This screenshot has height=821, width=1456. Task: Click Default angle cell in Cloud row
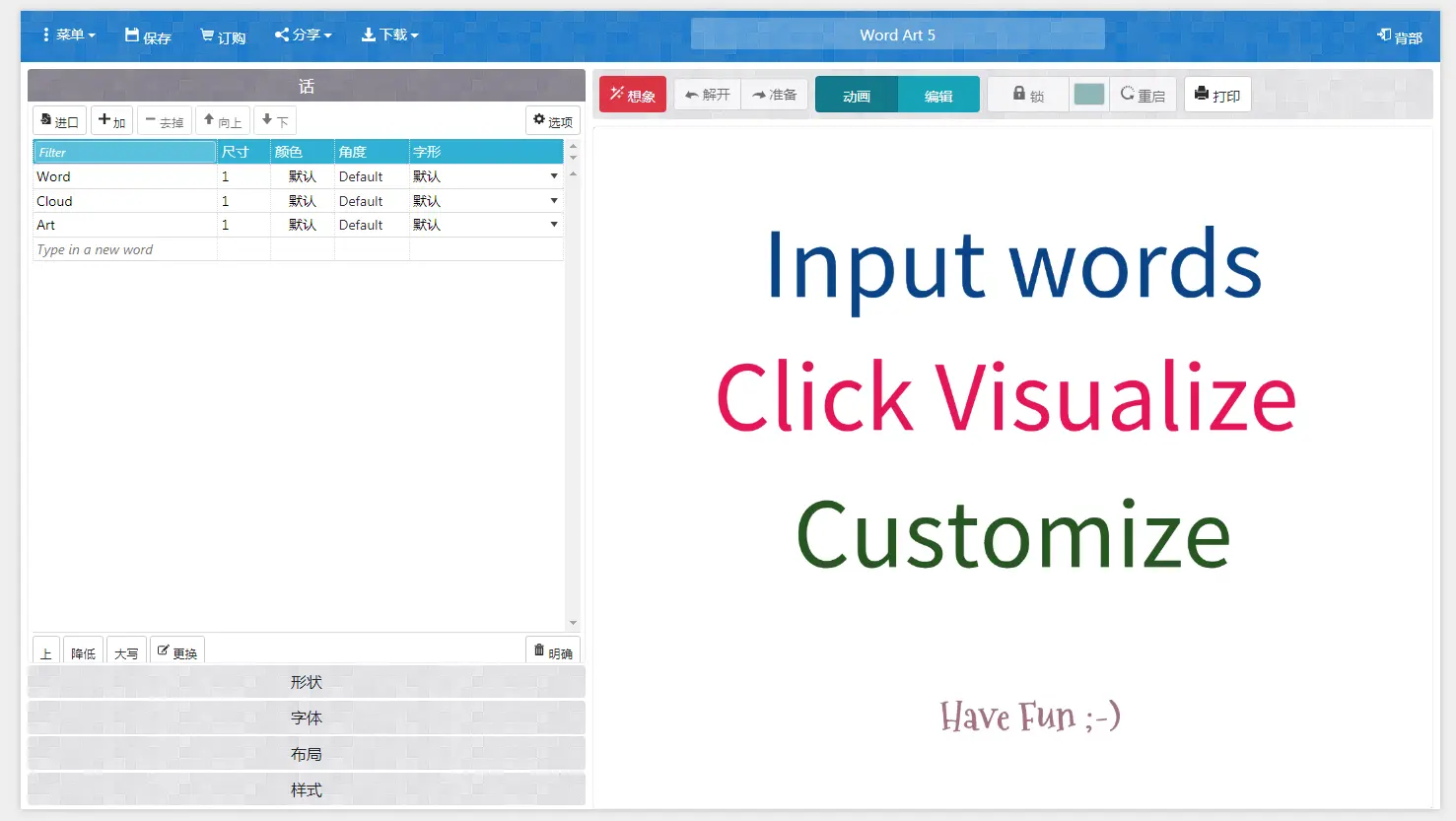372,201
